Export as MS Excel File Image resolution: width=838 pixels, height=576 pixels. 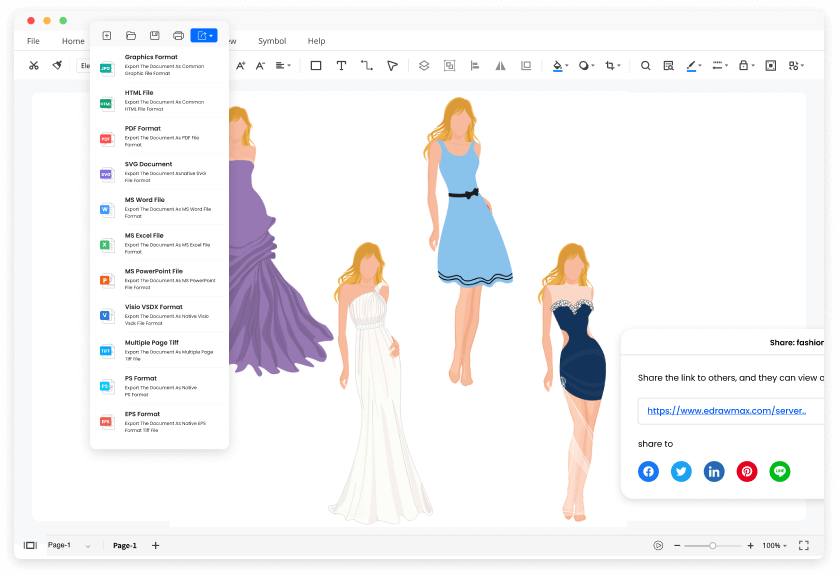pyautogui.click(x=159, y=243)
